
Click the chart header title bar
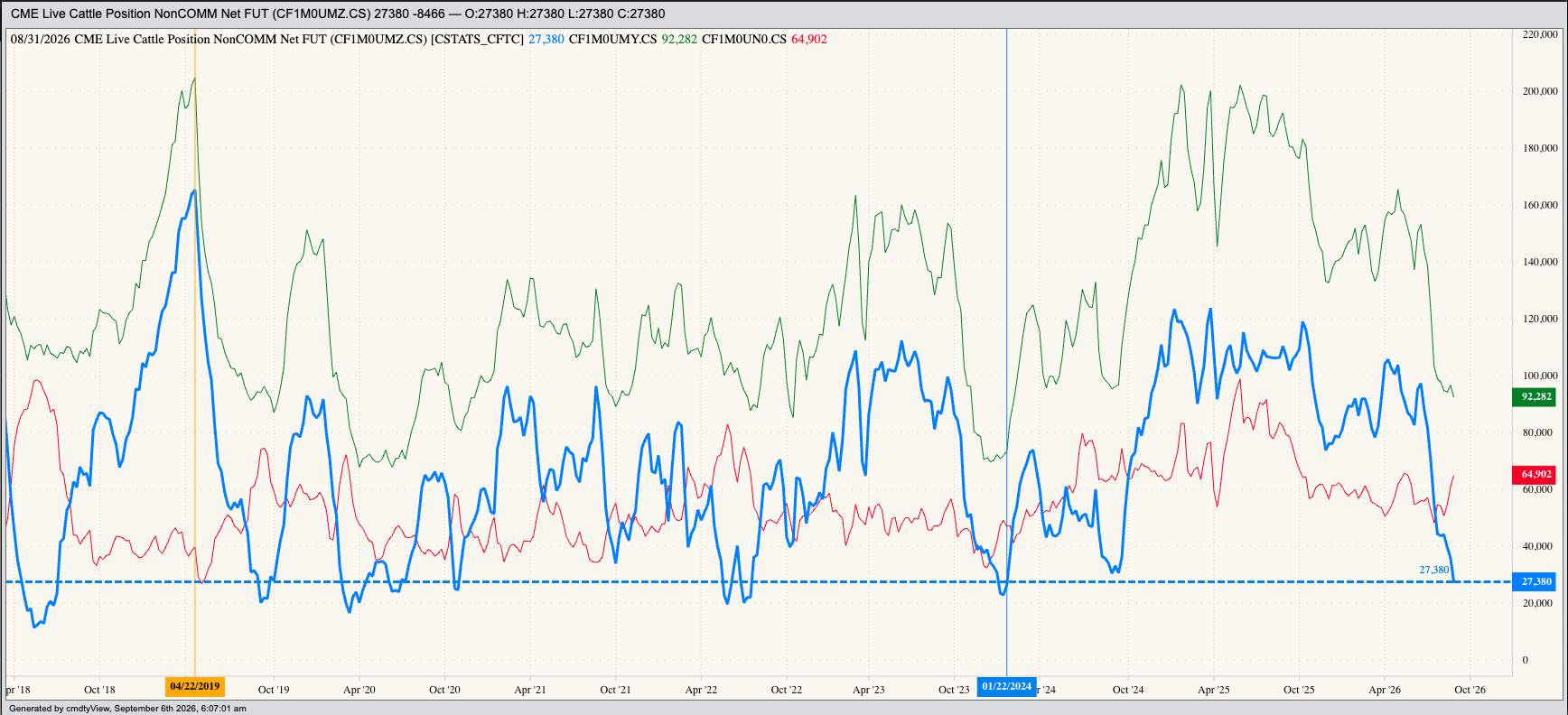click(784, 14)
